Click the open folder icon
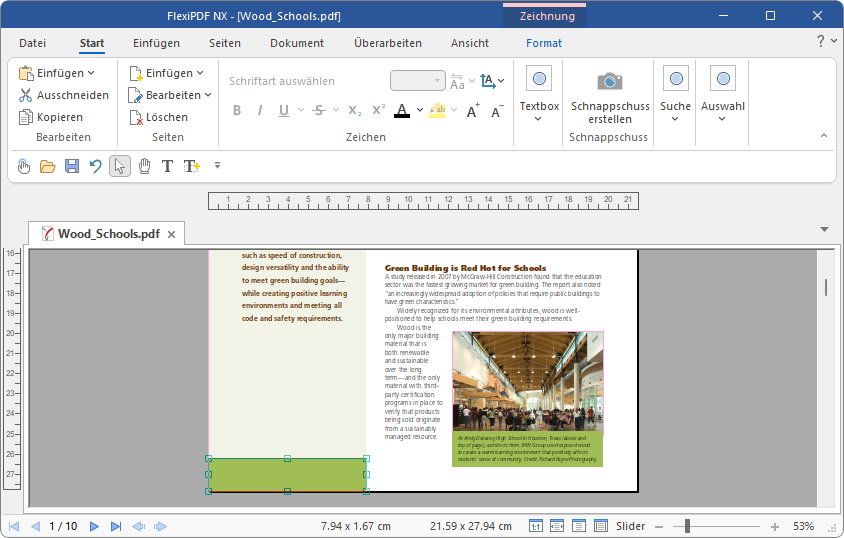Image resolution: width=844 pixels, height=538 pixels. (47, 166)
